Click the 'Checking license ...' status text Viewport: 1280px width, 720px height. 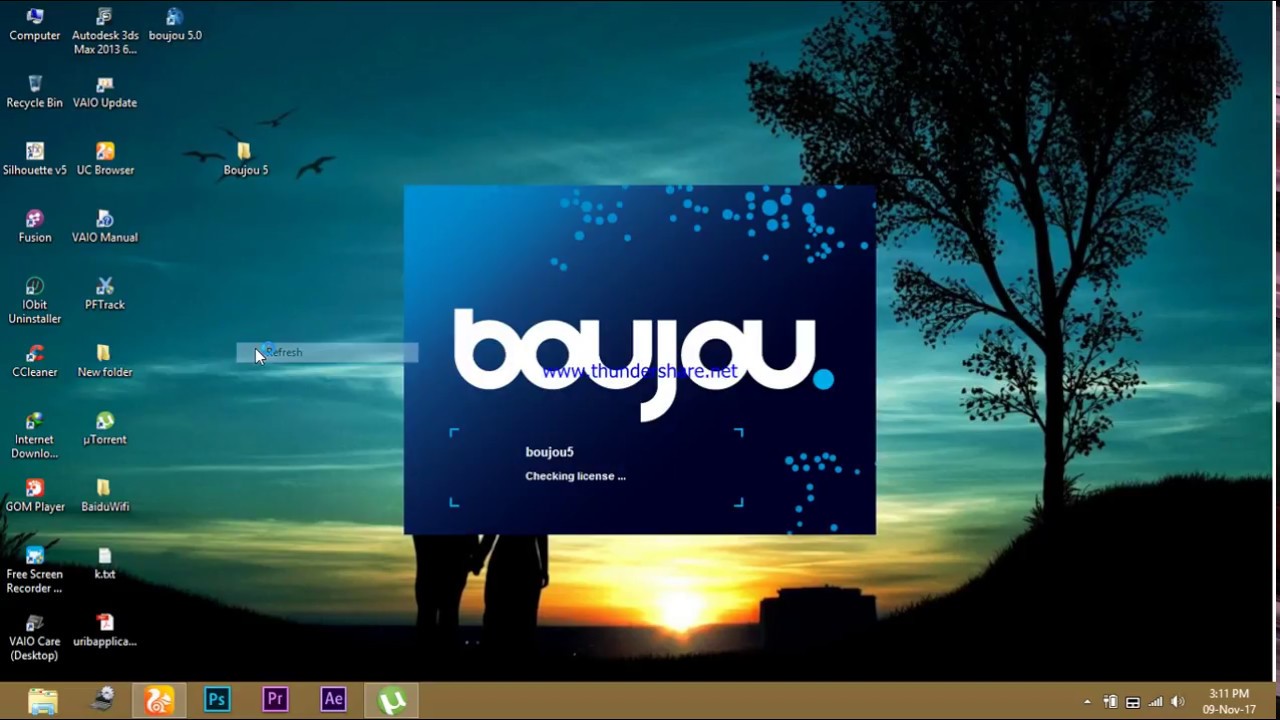click(x=575, y=476)
